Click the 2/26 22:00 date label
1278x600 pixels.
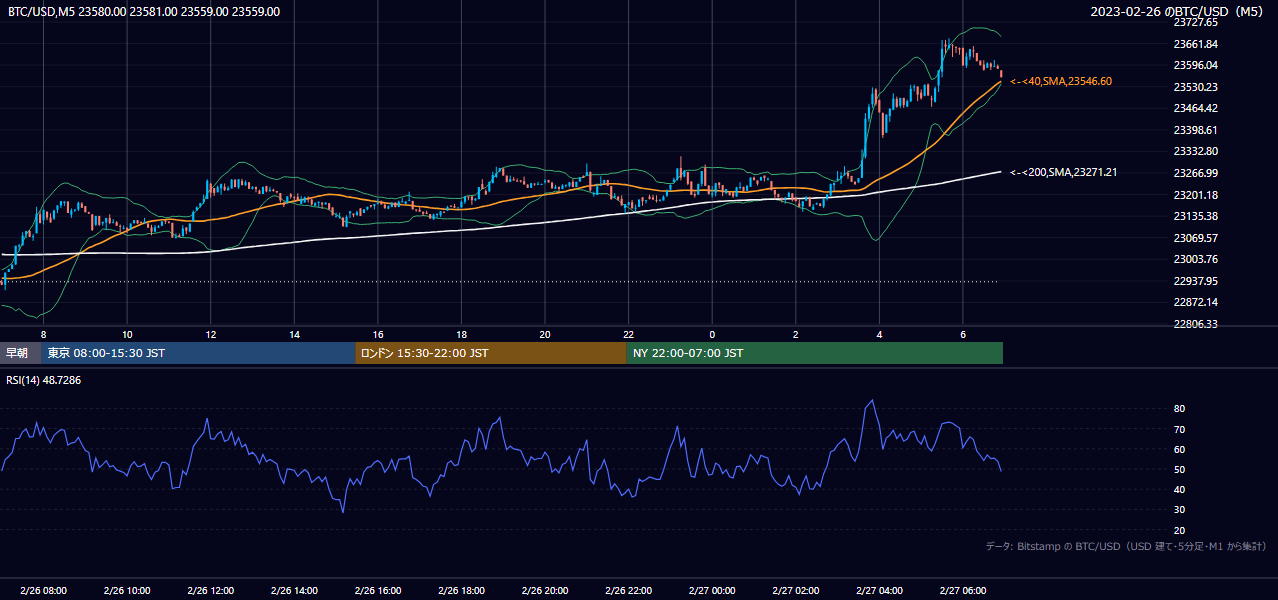click(x=628, y=591)
